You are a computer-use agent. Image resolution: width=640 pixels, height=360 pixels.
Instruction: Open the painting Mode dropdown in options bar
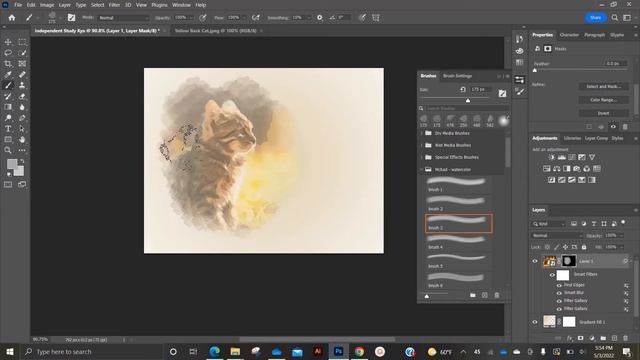pos(124,18)
